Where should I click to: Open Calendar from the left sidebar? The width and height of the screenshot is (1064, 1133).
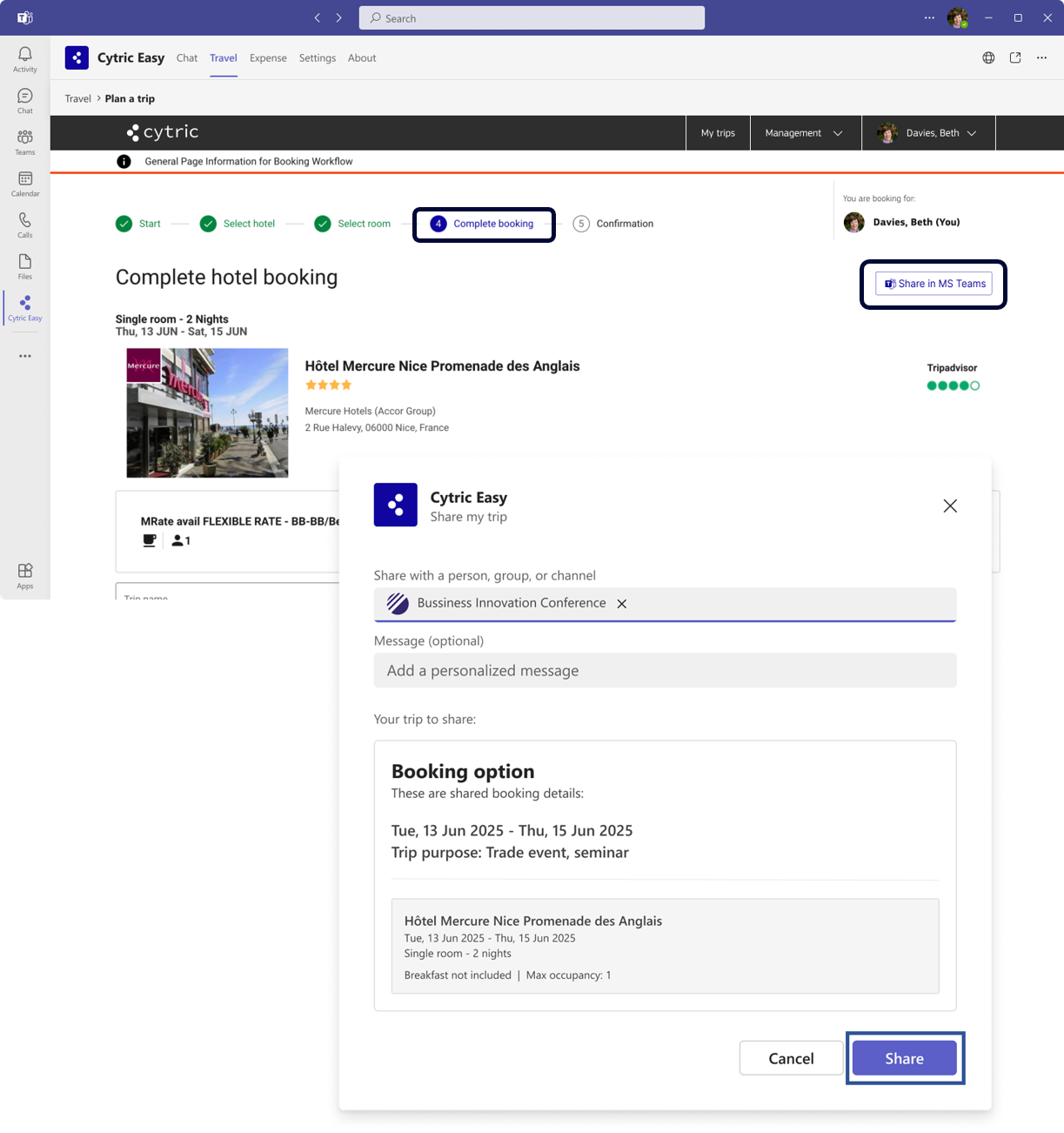coord(25,184)
